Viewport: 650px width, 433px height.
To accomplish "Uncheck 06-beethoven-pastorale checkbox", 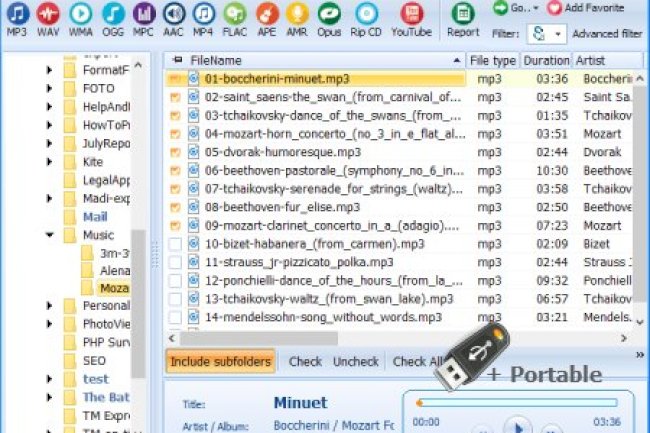I will 175,170.
